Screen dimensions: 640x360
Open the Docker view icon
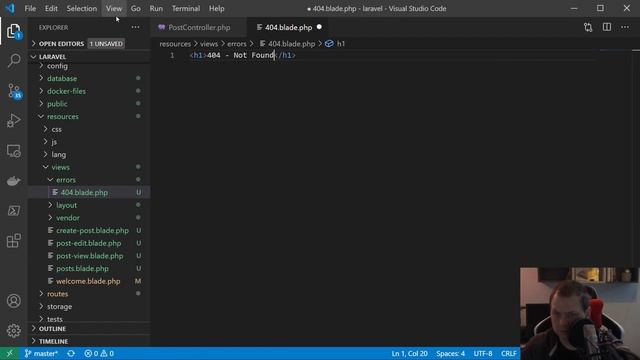coord(13,181)
